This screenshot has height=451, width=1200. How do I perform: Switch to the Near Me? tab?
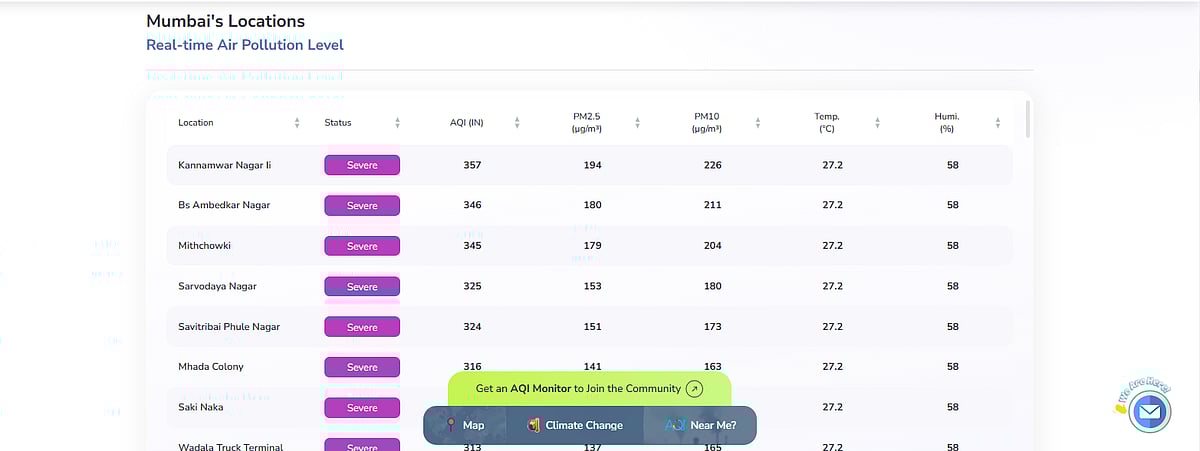pyautogui.click(x=712, y=425)
